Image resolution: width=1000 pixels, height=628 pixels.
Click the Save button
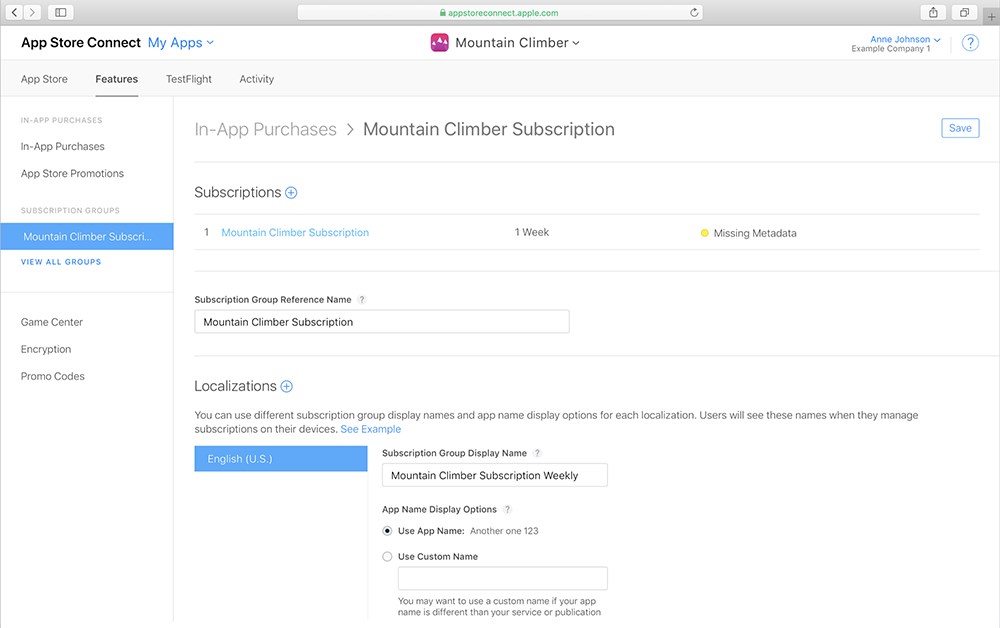click(x=960, y=128)
